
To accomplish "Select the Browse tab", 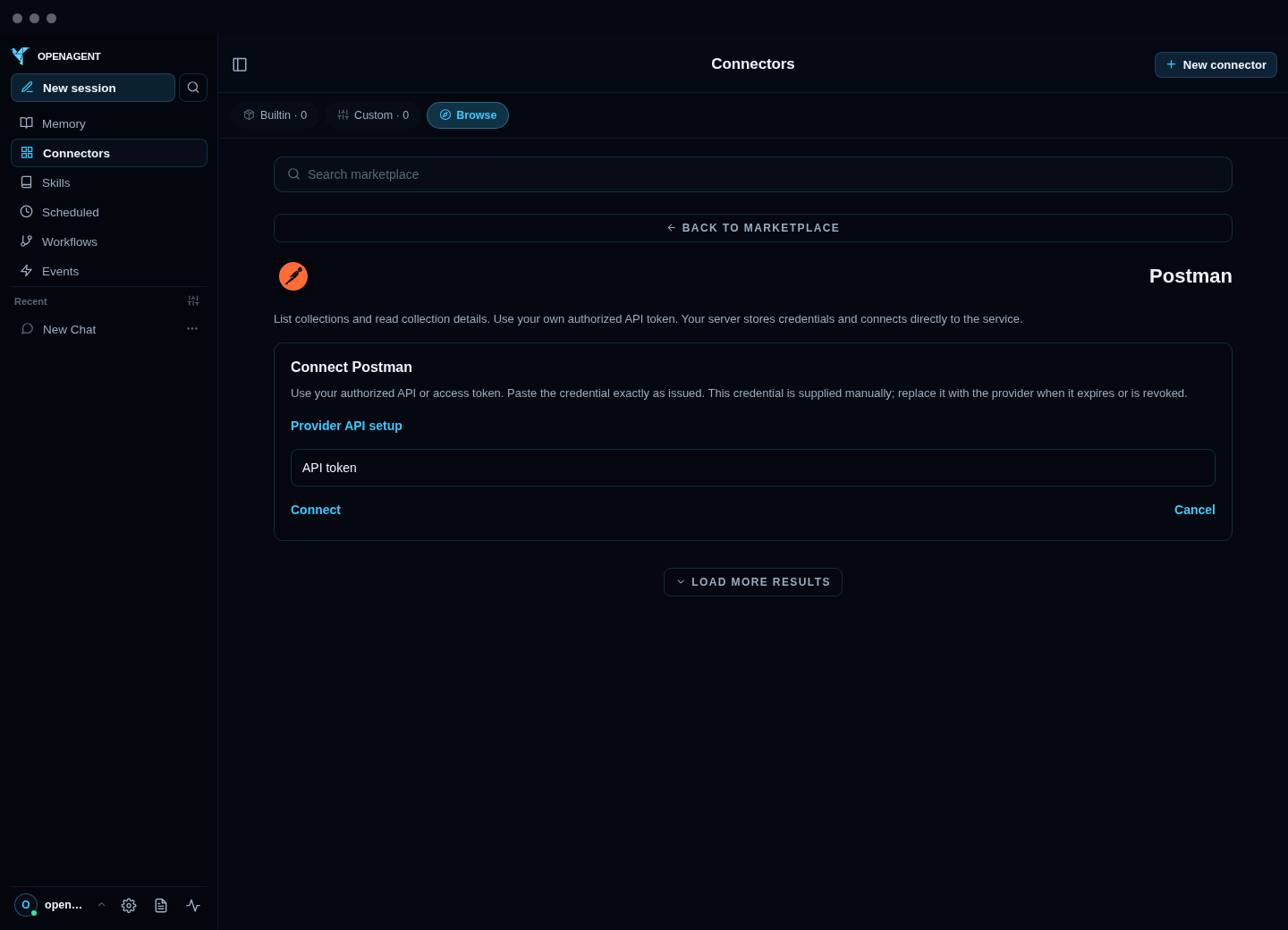I will [468, 115].
